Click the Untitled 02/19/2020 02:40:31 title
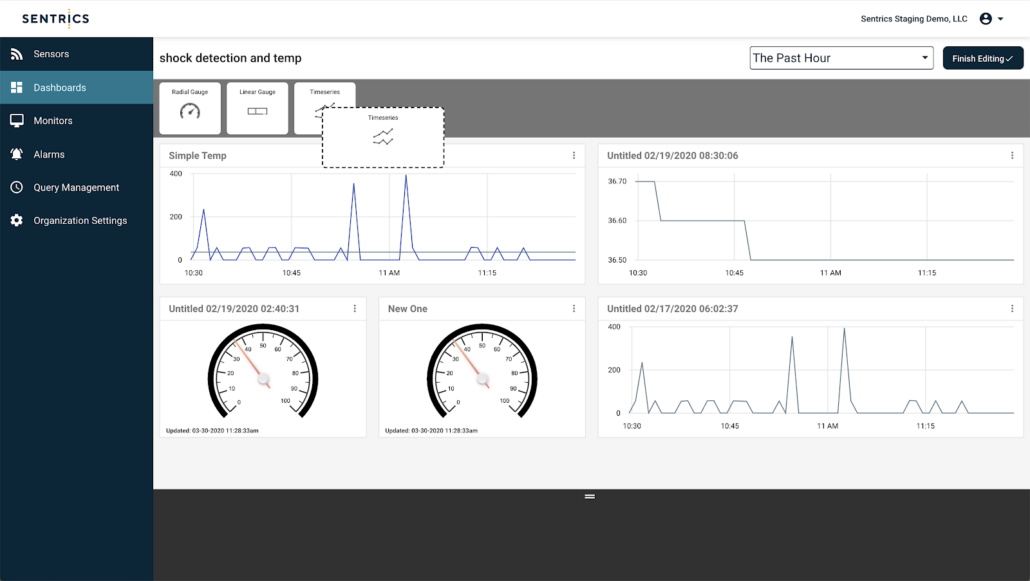Image resolution: width=1030 pixels, height=581 pixels. 234,309
